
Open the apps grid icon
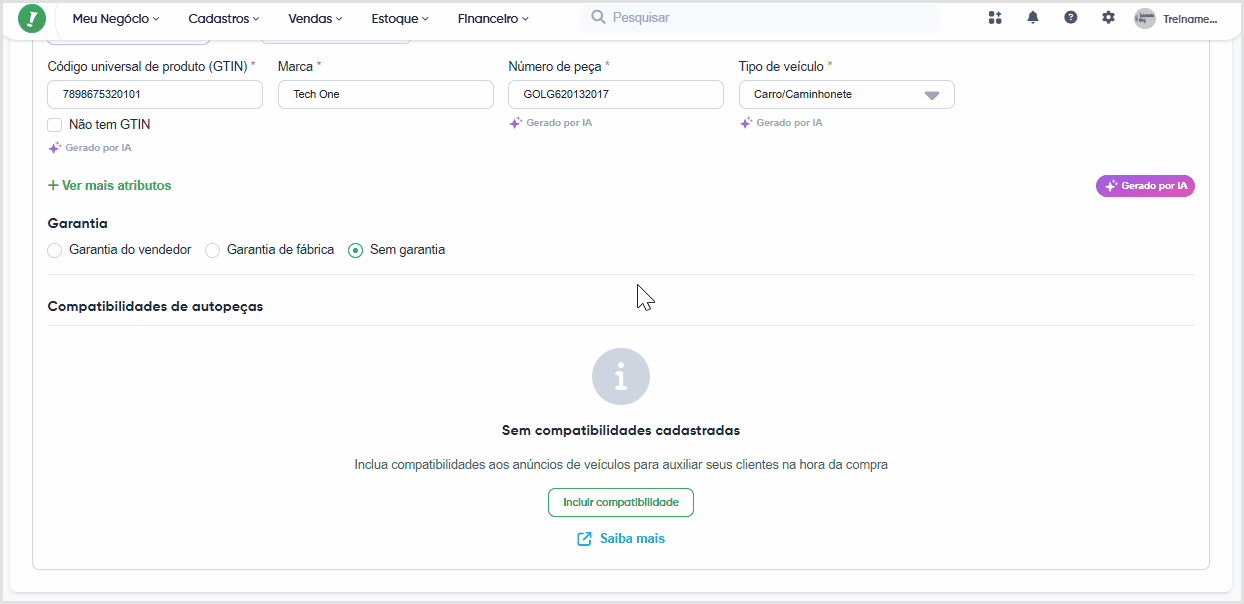coord(995,18)
